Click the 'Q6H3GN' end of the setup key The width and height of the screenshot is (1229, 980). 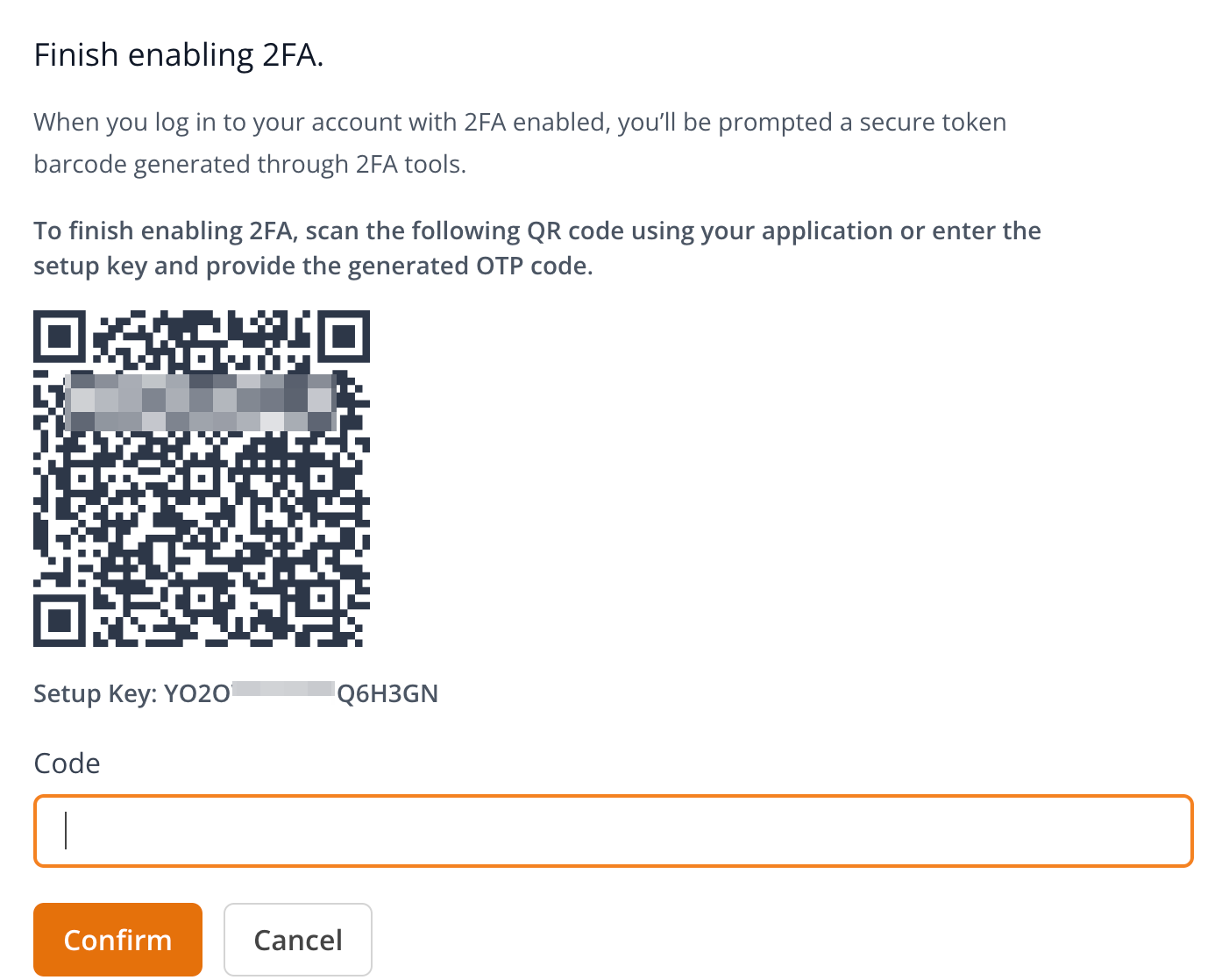tap(387, 693)
